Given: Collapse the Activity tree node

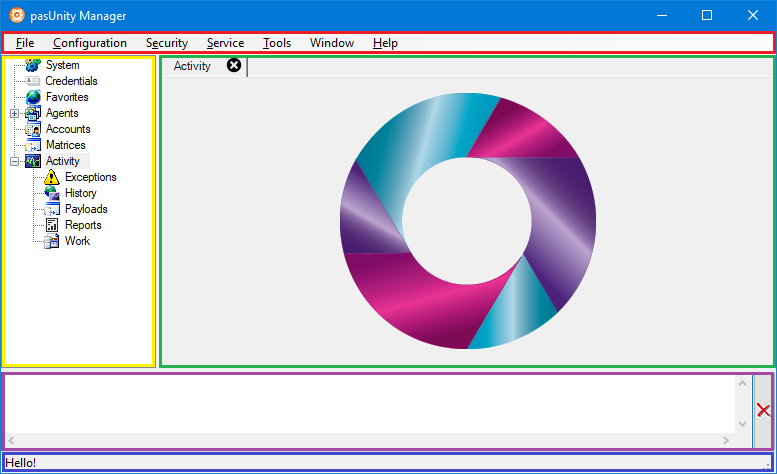Looking at the screenshot, I should 14,161.
